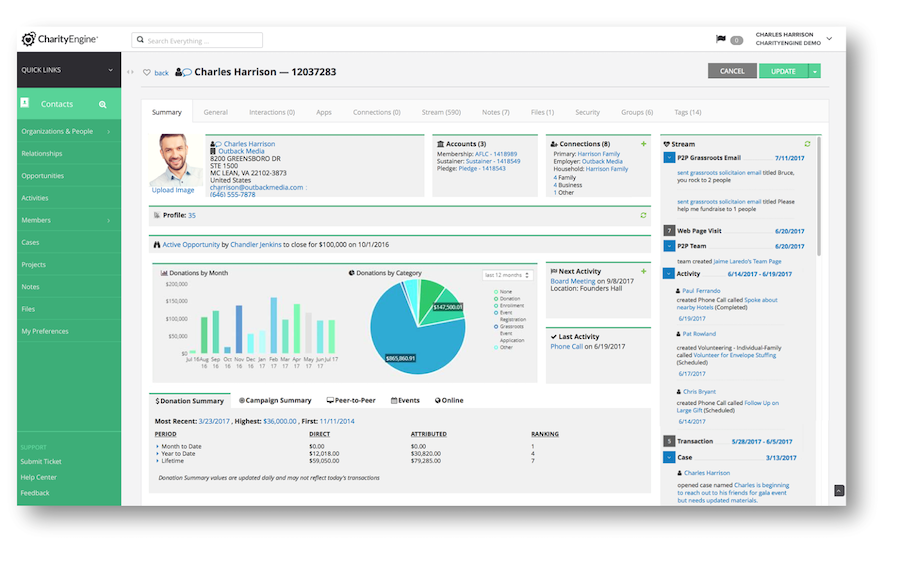This screenshot has width=900, height=584.
Task: Collapse the sidebar with the arrows icon
Action: pos(130,72)
